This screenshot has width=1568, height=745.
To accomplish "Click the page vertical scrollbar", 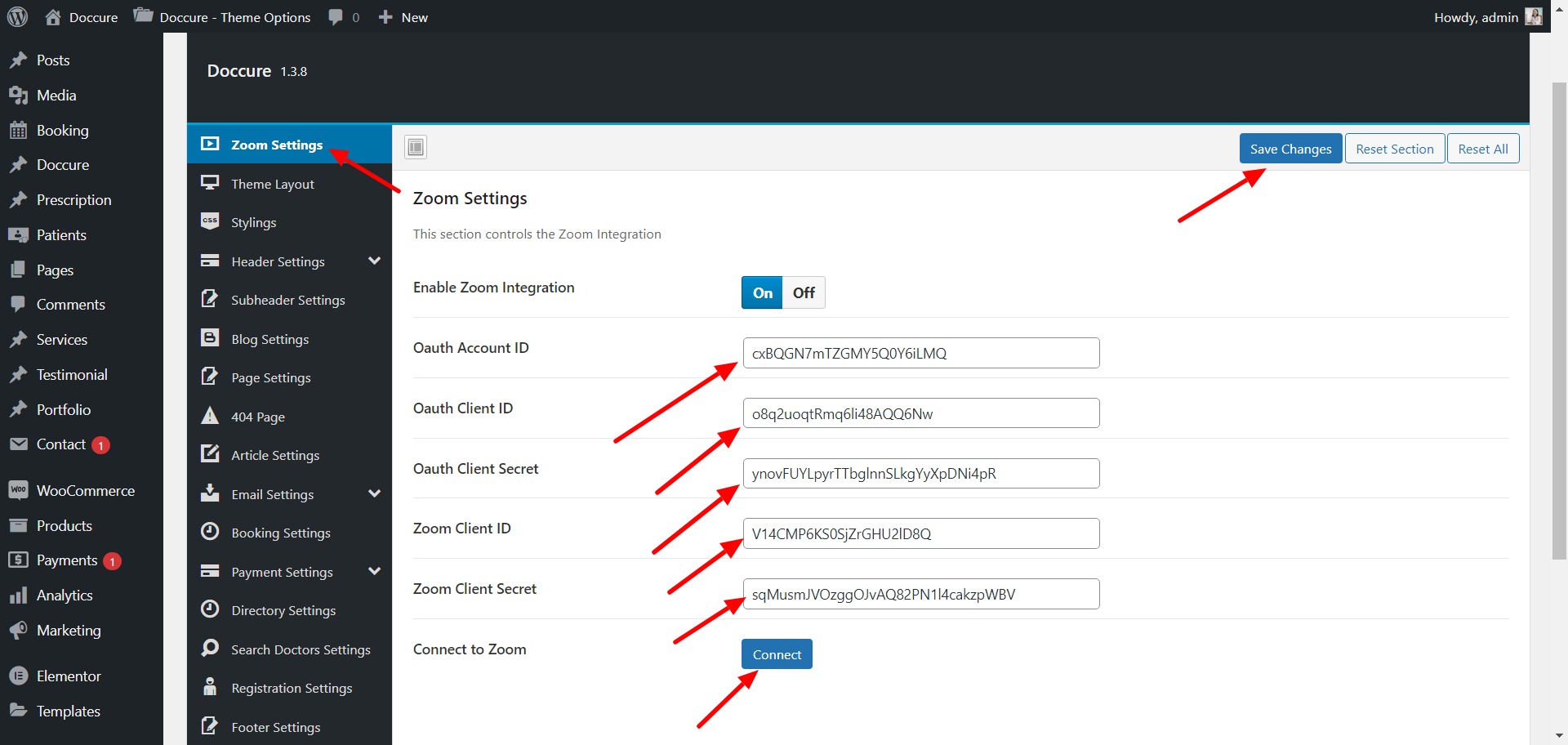I will coord(1558,319).
